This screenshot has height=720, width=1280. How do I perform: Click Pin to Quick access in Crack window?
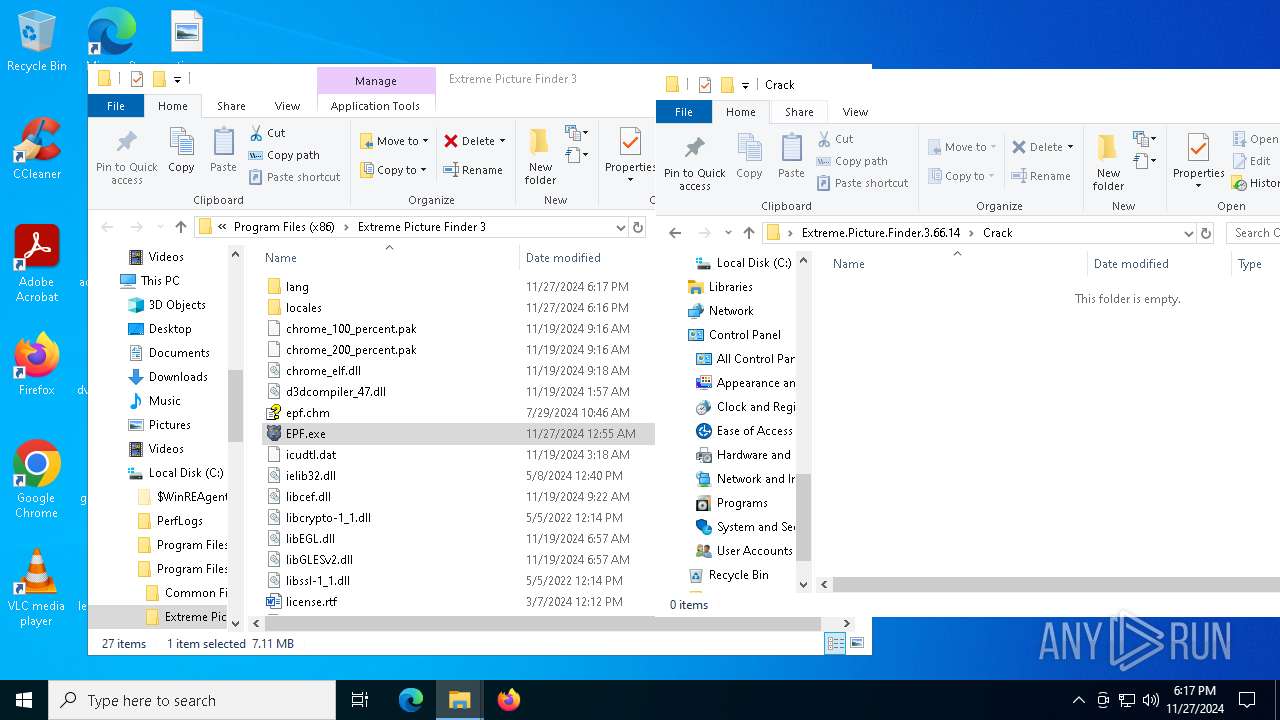[695, 164]
